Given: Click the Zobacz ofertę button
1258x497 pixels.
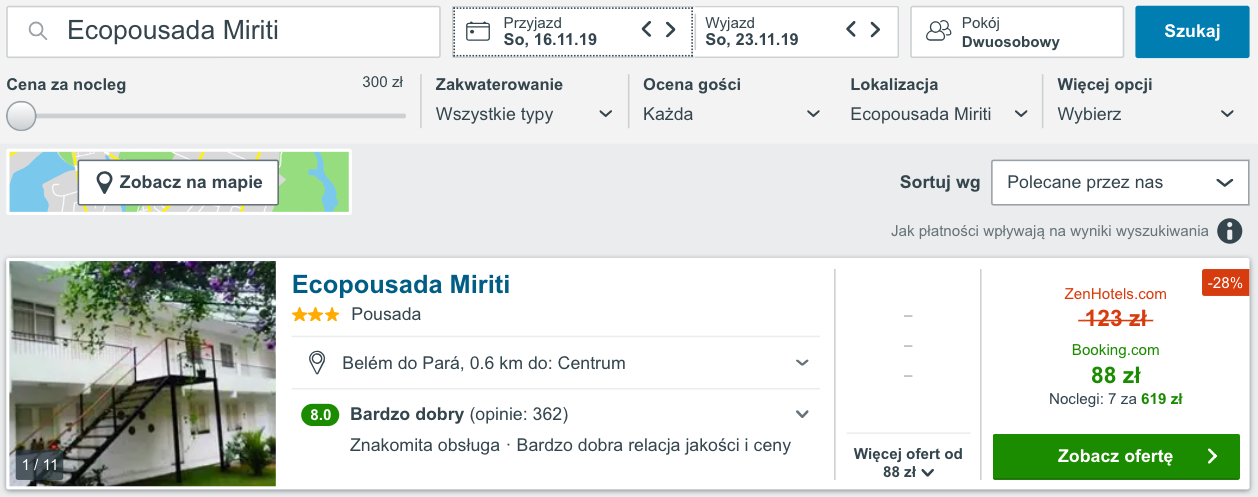Looking at the screenshot, I should (1116, 456).
